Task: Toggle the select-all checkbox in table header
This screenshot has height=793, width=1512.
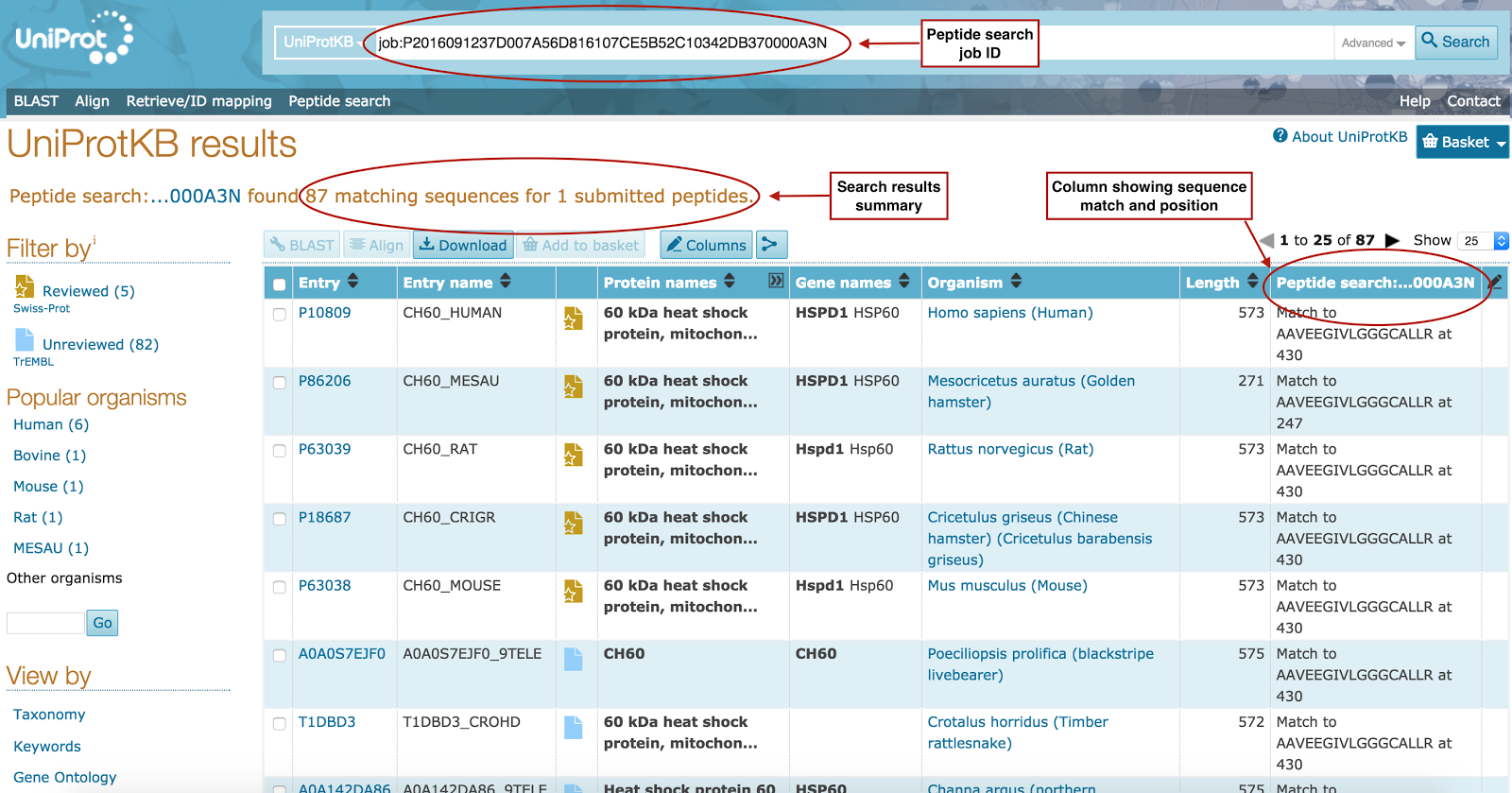Action: click(280, 284)
